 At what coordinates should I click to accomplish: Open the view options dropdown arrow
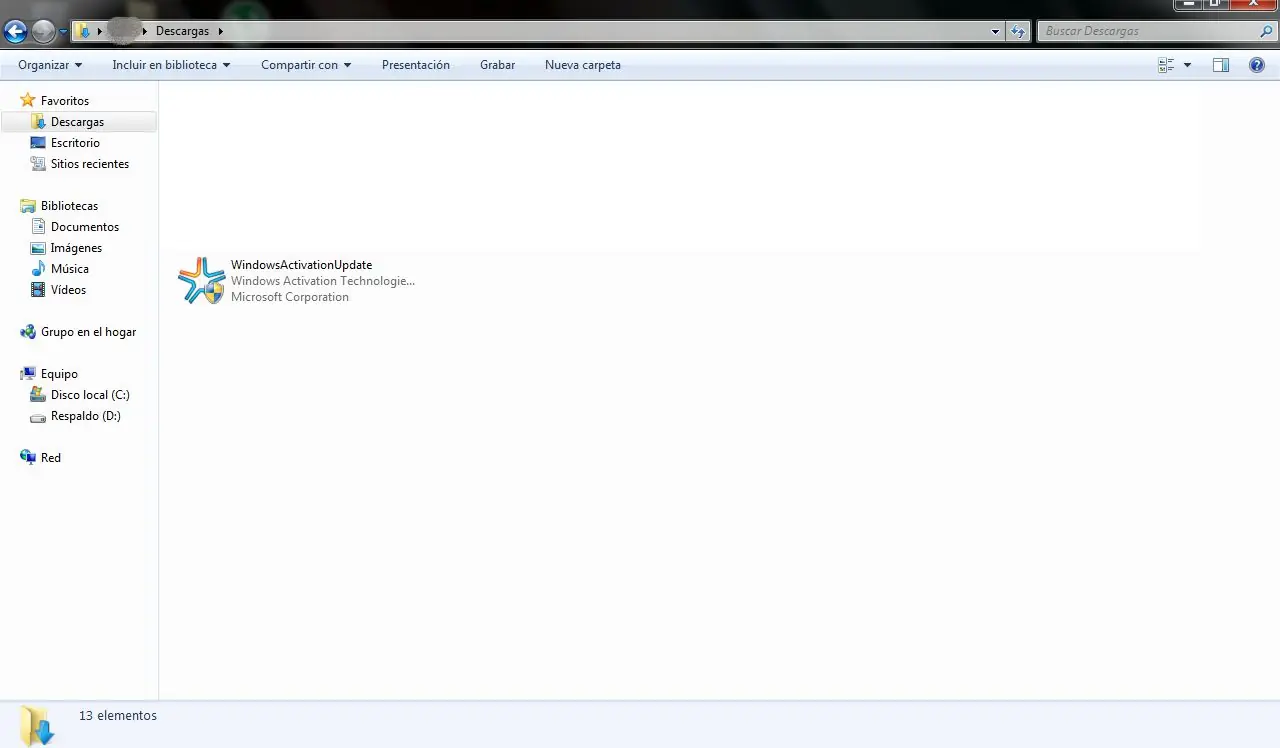tap(1187, 65)
